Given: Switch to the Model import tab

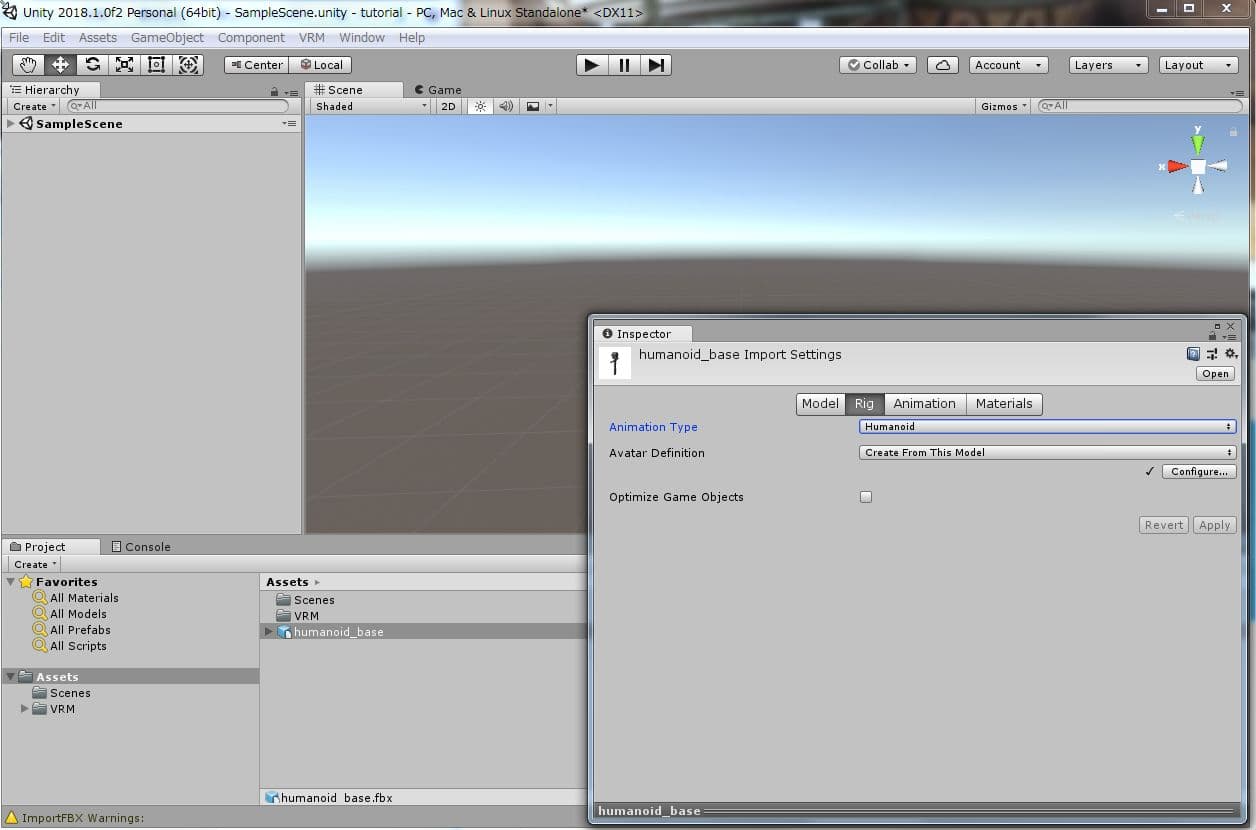Looking at the screenshot, I should tap(820, 404).
